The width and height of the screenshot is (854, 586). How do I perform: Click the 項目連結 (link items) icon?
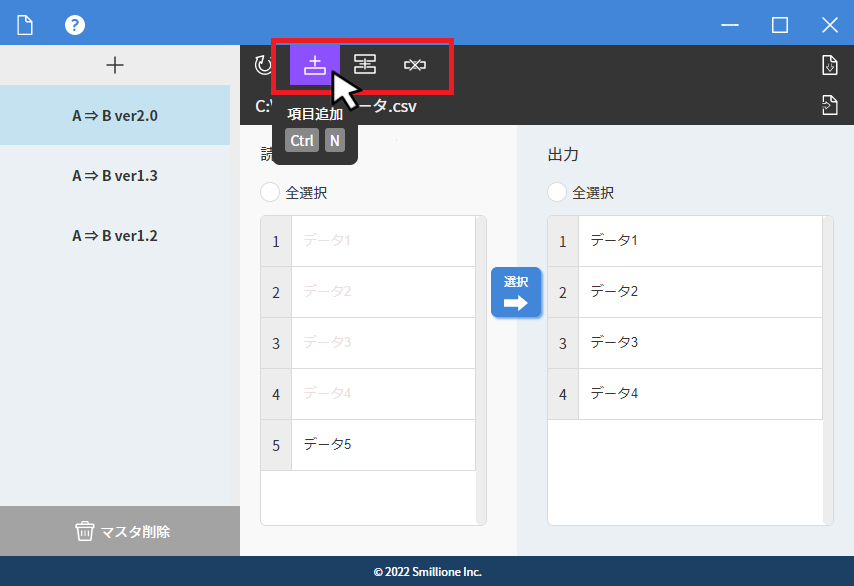[364, 64]
